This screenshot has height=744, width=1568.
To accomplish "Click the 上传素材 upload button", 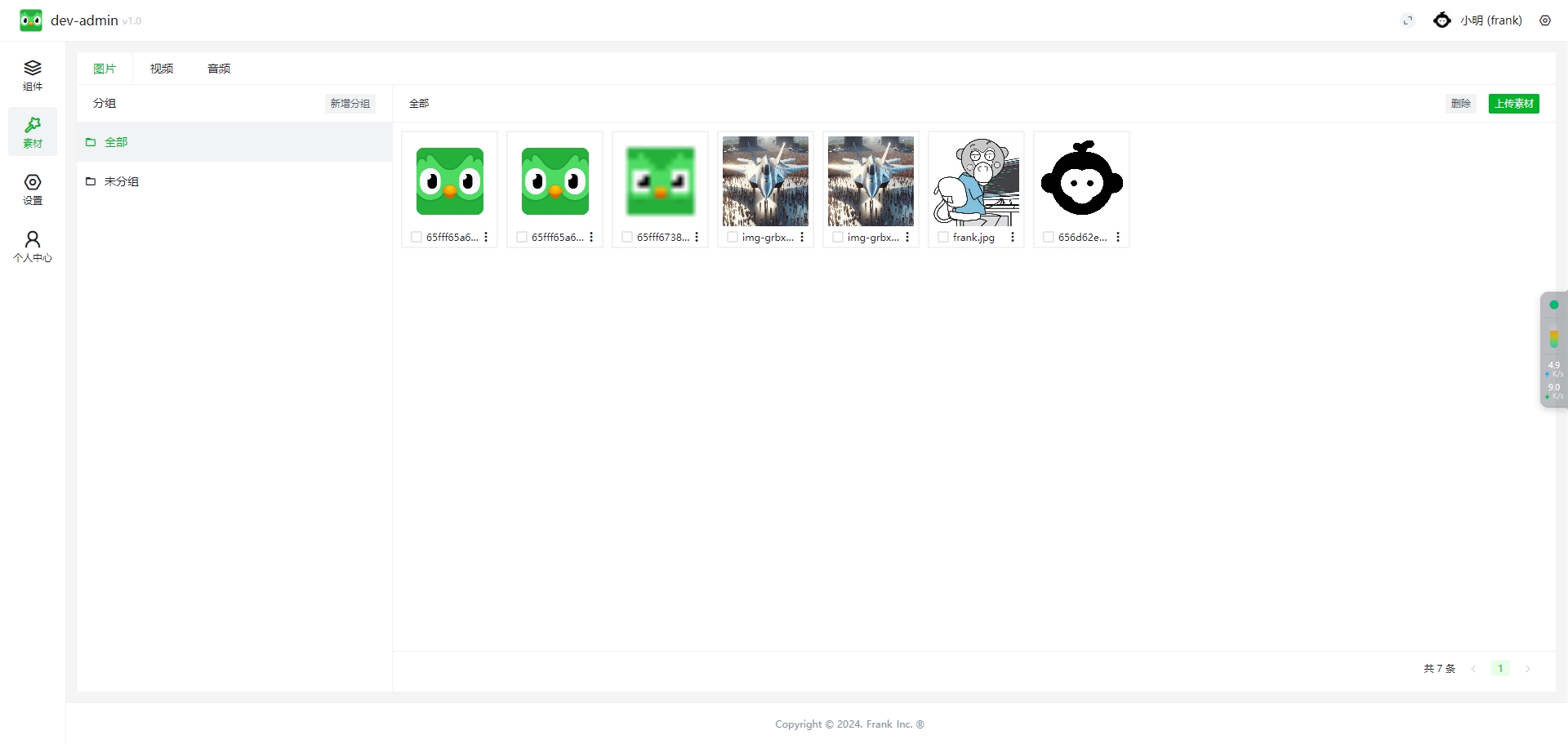I will pyautogui.click(x=1513, y=104).
